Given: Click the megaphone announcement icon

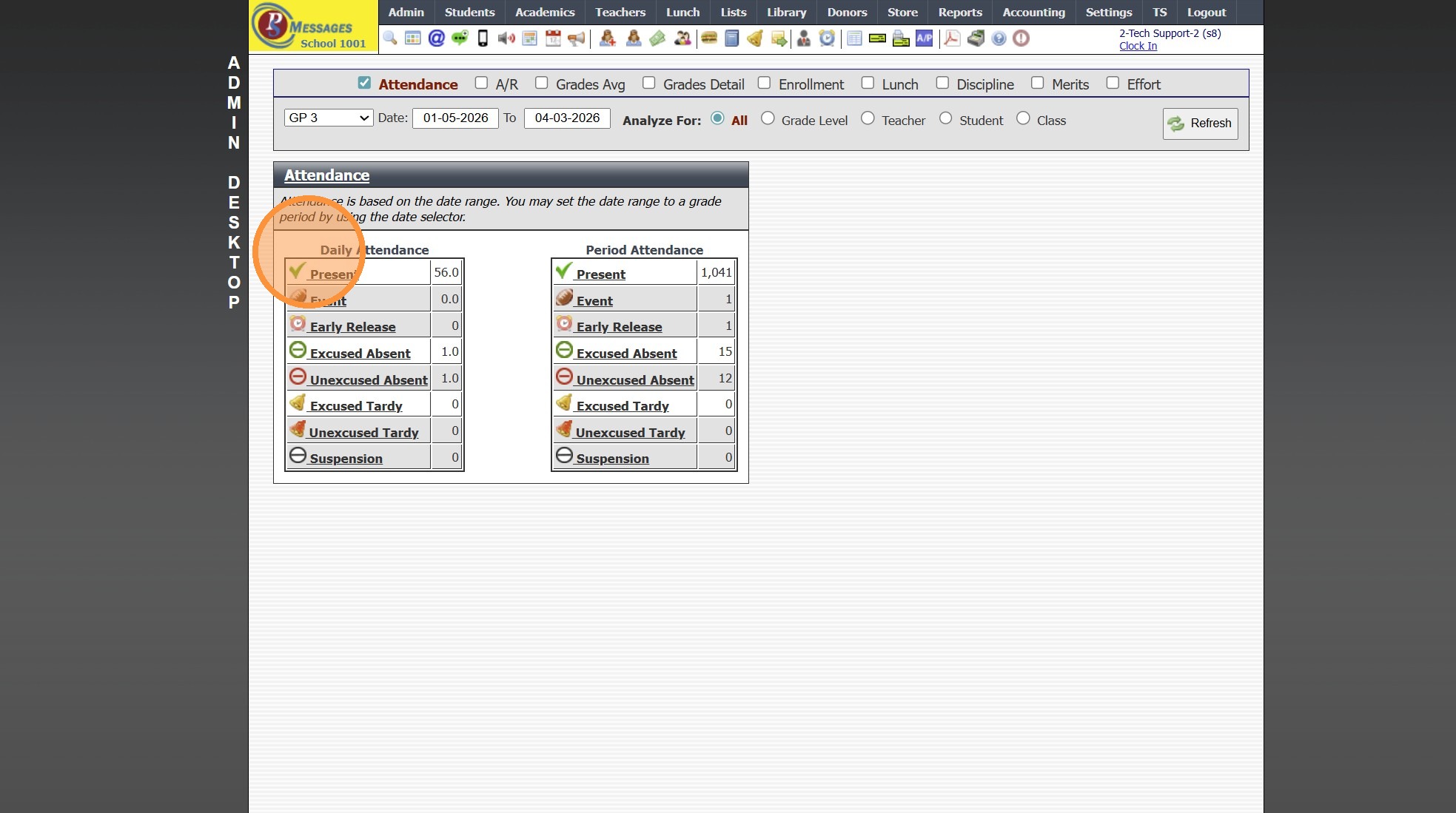Looking at the screenshot, I should point(577,38).
